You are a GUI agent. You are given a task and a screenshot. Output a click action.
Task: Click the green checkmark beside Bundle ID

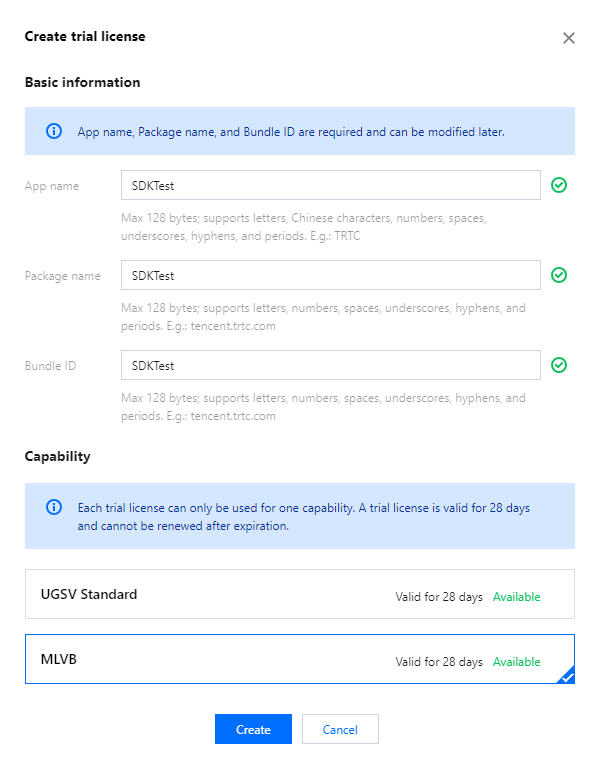tap(559, 365)
